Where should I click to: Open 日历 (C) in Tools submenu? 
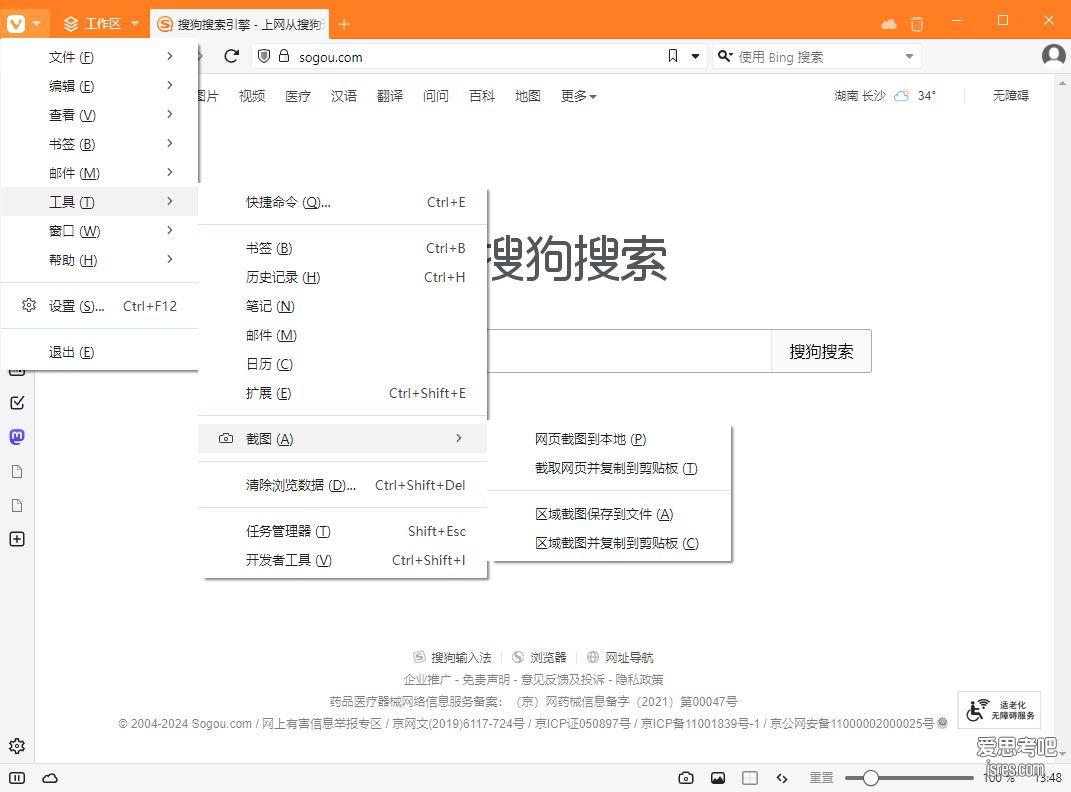[x=342, y=364]
